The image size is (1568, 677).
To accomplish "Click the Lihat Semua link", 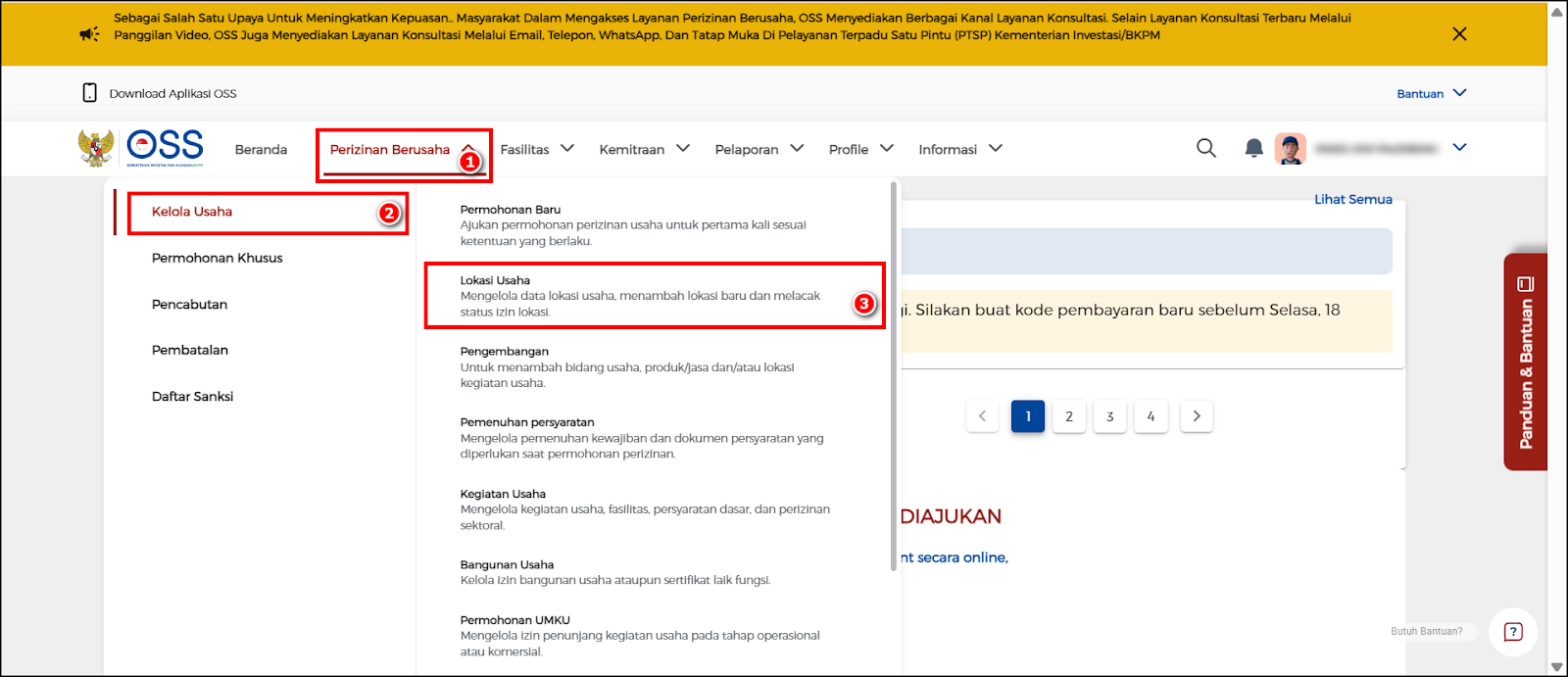I will (x=1352, y=199).
